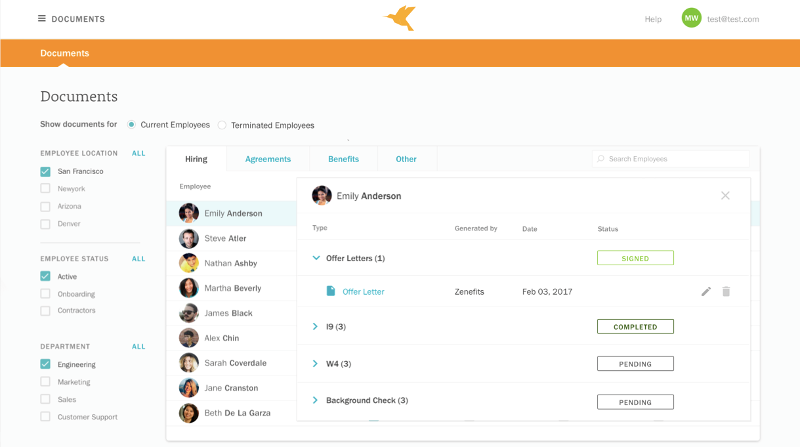This screenshot has width=800, height=447.
Task: Close Emily Anderson's document panel
Action: pos(725,196)
